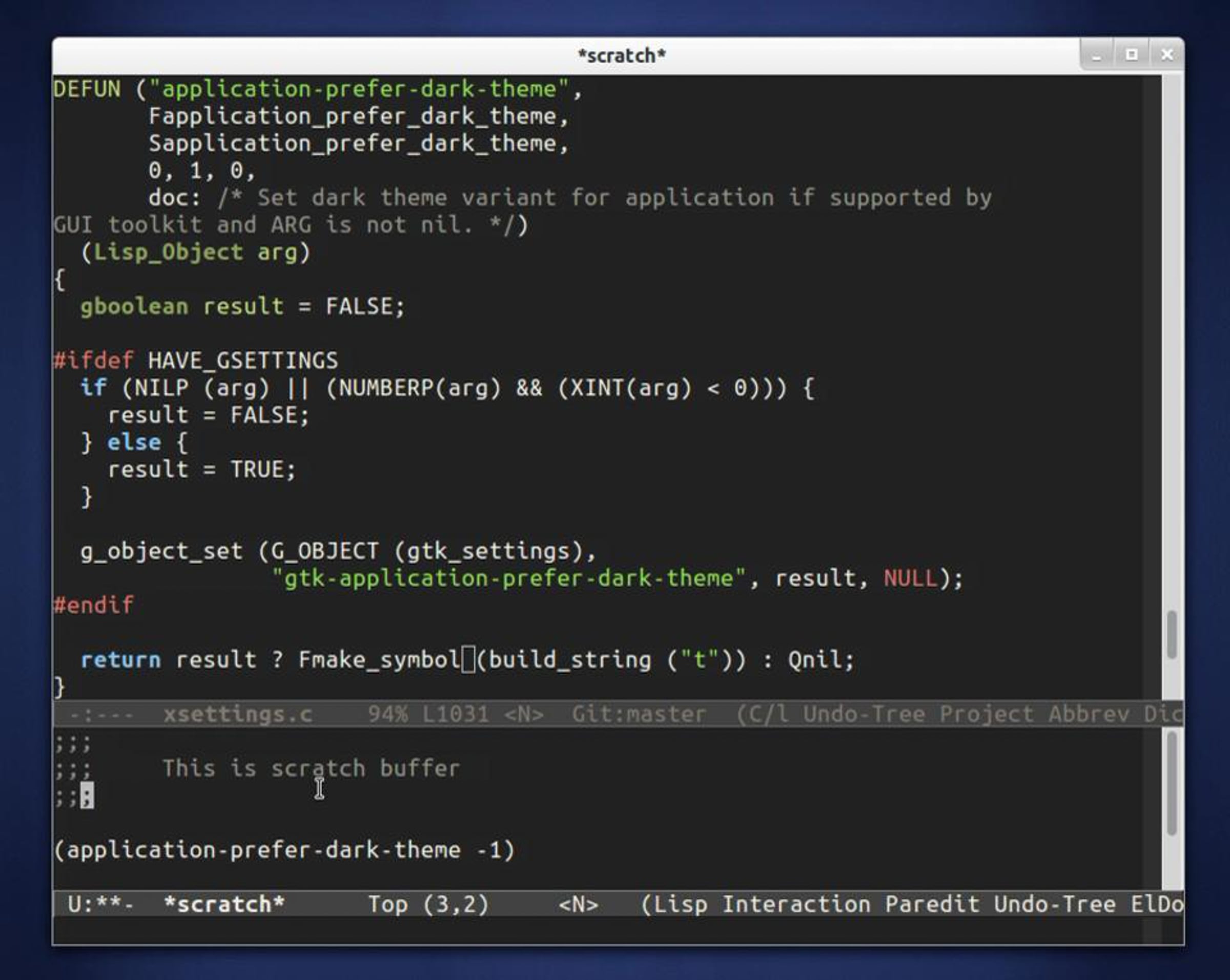Click the "Fapplication_prefer_dark_theme" identifier
This screenshot has width=1230, height=980.
click(352, 116)
